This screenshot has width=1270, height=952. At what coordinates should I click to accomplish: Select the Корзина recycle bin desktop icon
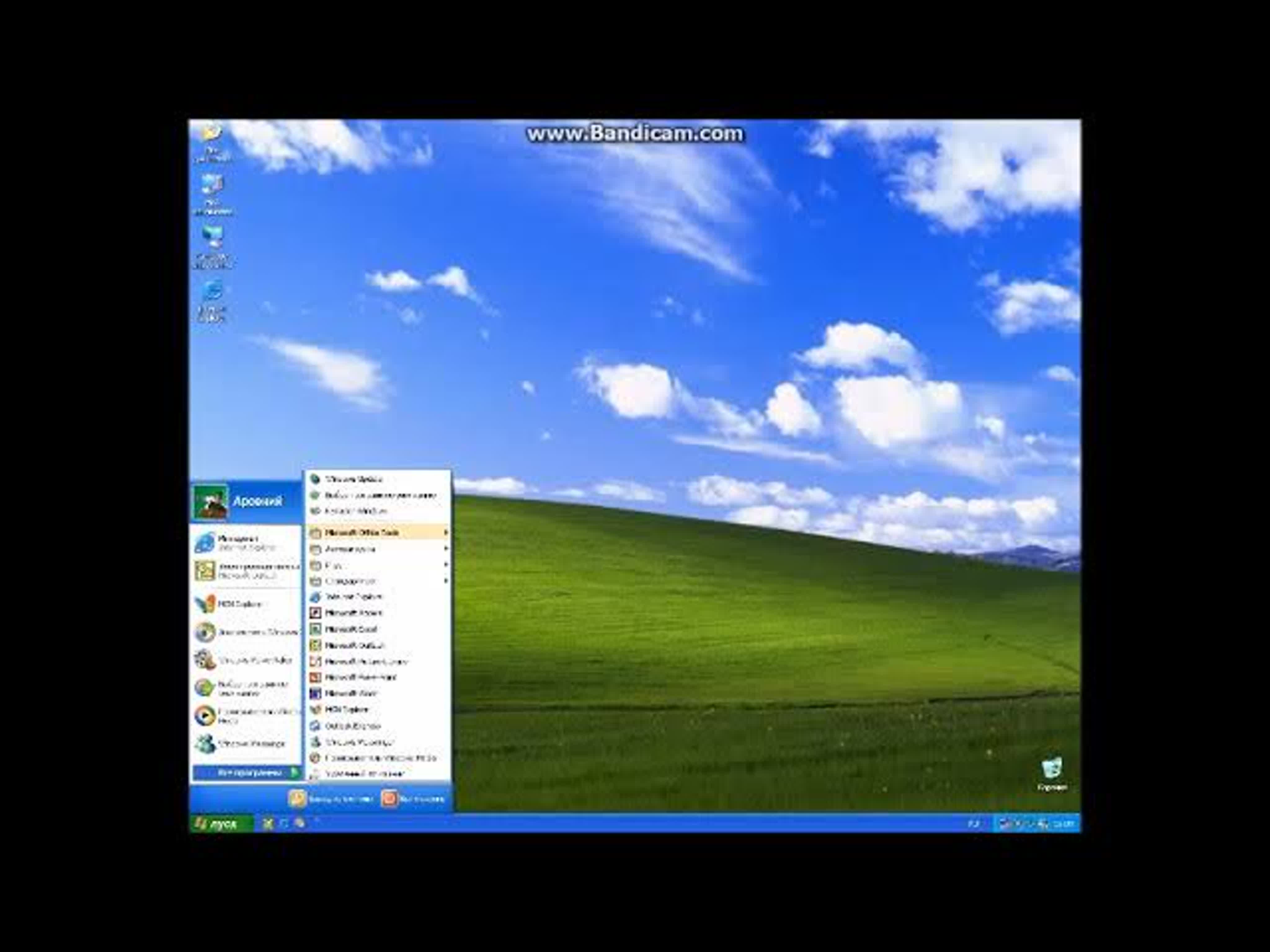click(x=1052, y=774)
